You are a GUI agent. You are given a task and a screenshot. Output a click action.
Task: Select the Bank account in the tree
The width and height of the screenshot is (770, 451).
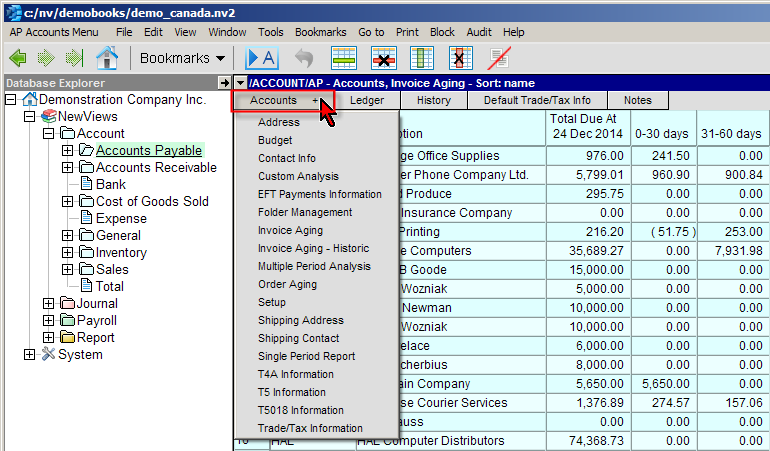[x=110, y=184]
